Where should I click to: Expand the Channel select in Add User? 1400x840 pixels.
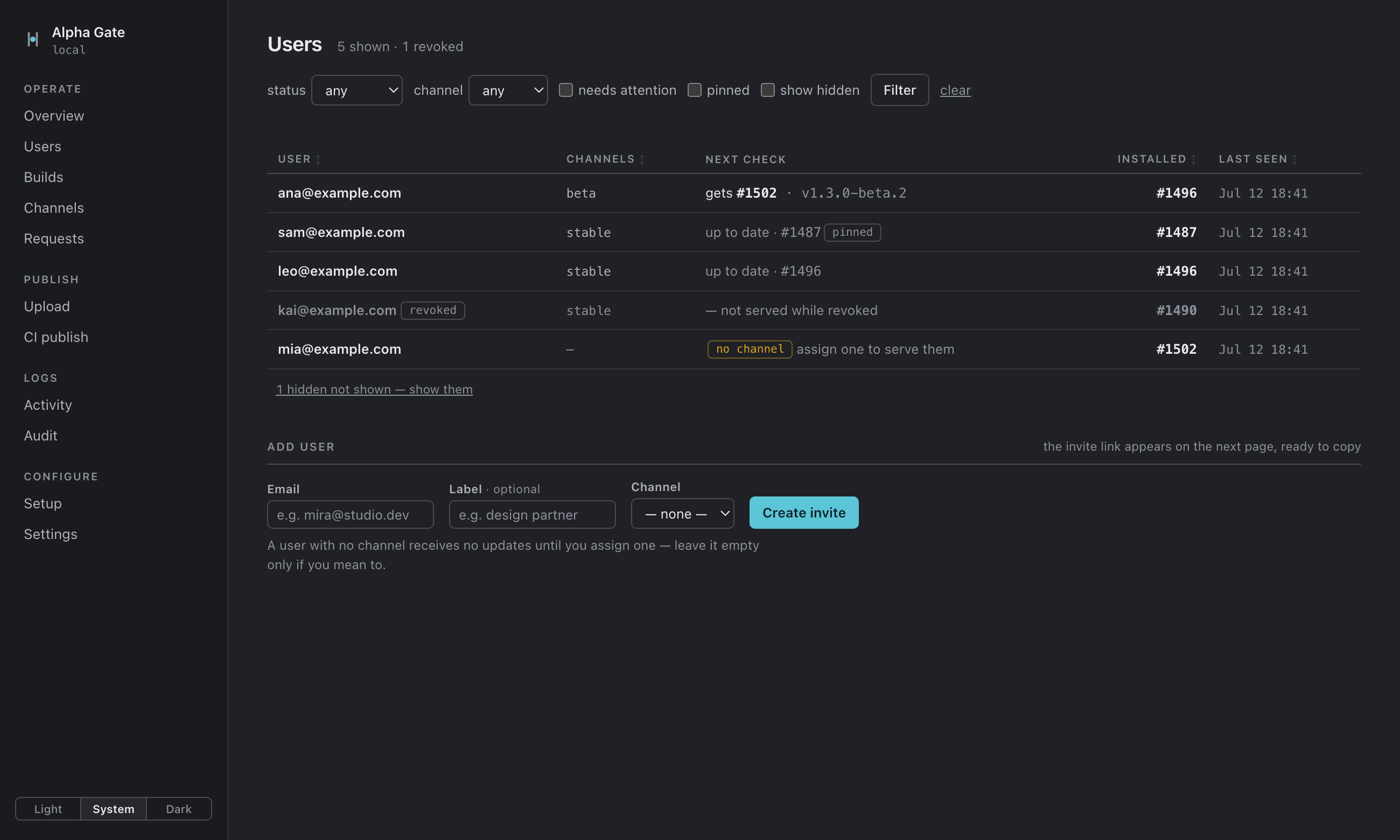click(682, 513)
